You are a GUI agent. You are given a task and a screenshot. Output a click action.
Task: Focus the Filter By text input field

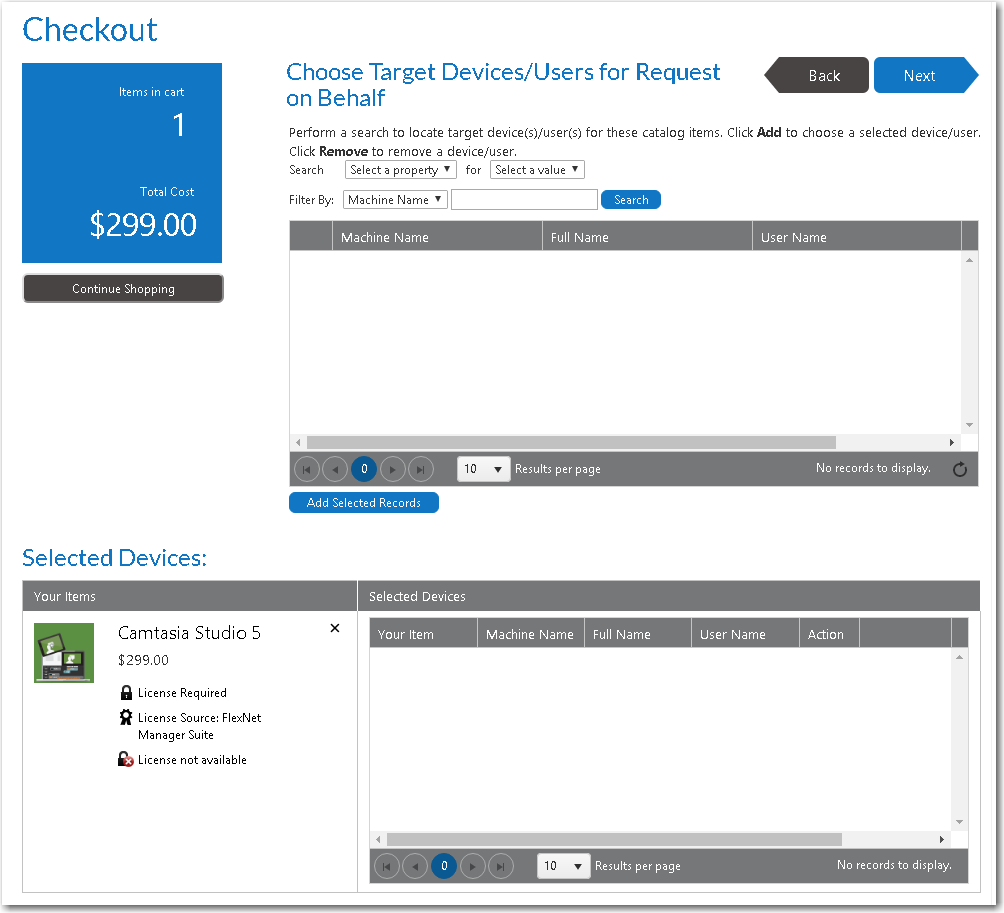(524, 200)
